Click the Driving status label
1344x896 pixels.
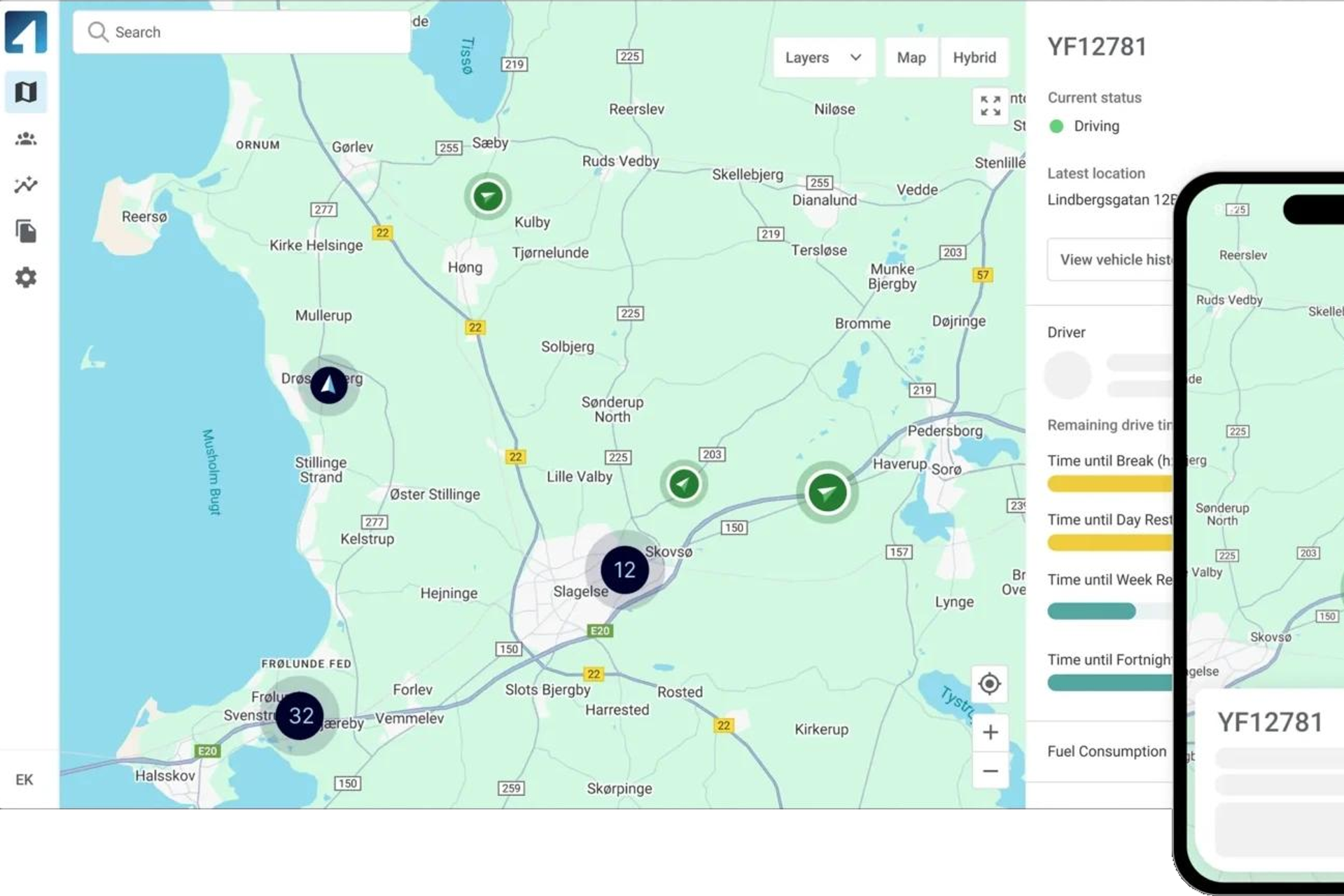pos(1096,126)
